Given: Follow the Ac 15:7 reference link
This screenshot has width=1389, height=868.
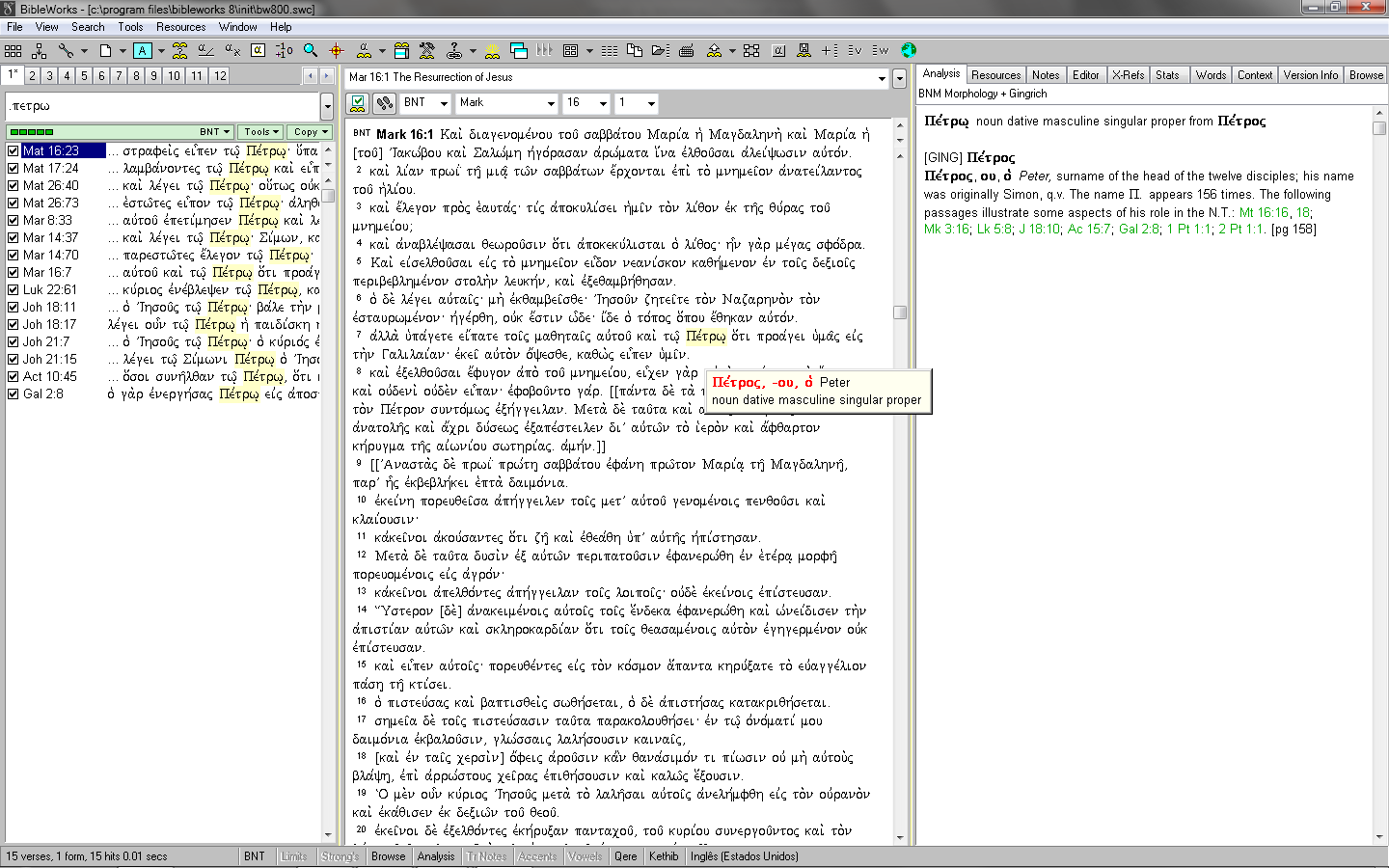Looking at the screenshot, I should coord(1090,230).
